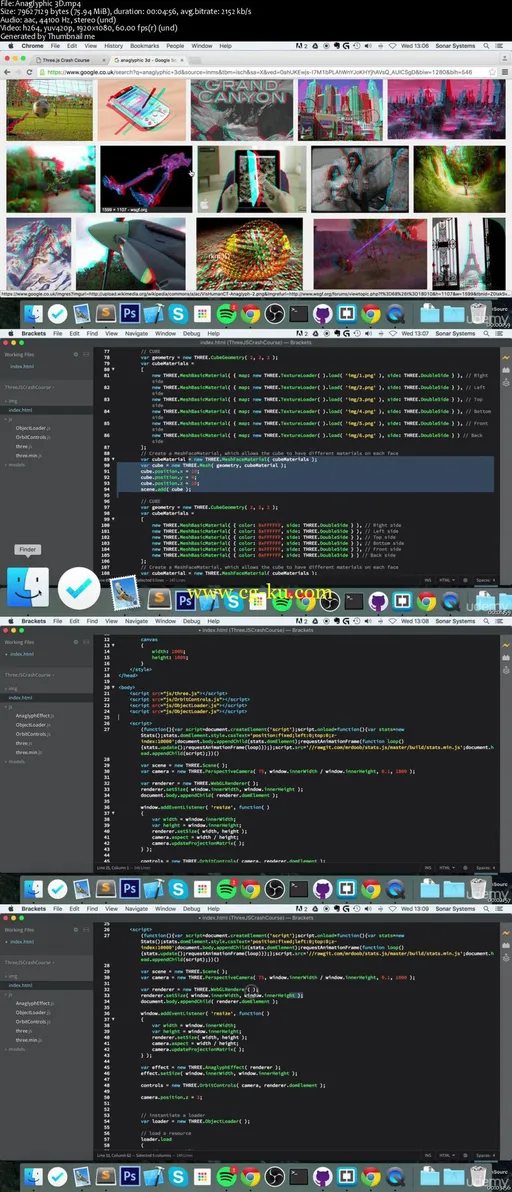The width and height of the screenshot is (512, 1192).
Task: Click Live Preview lightning icon in the 13:07 Brackets frame
Action: point(505,355)
